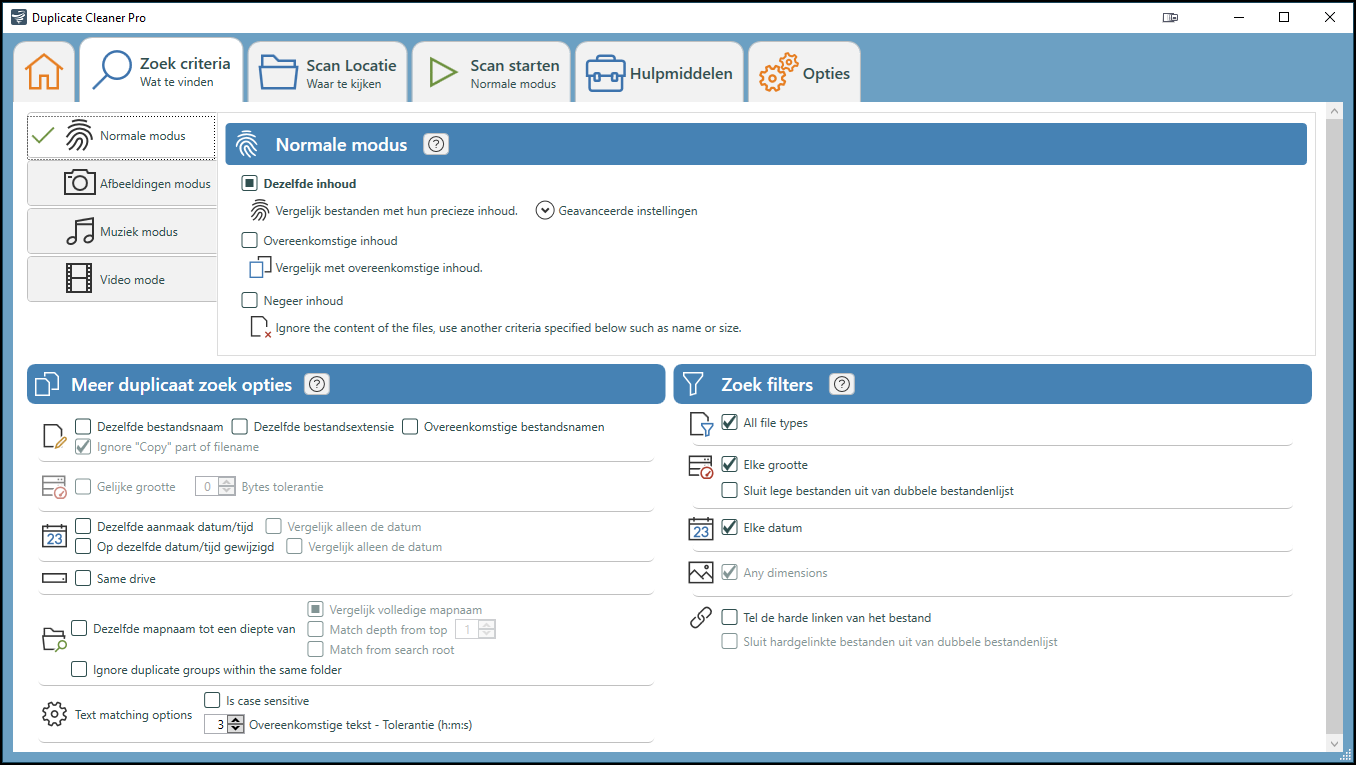Click the calendar icon beside Elke datum
This screenshot has width=1356, height=765.
701,528
